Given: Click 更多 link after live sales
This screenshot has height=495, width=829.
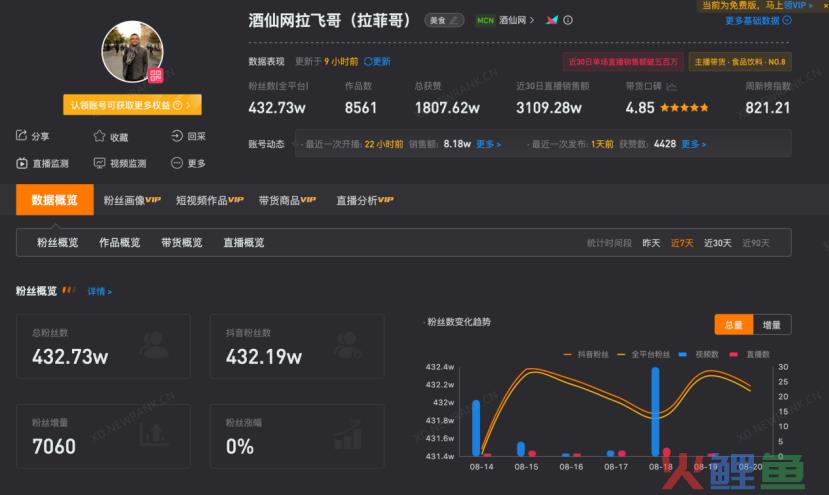Looking at the screenshot, I should pos(489,144).
